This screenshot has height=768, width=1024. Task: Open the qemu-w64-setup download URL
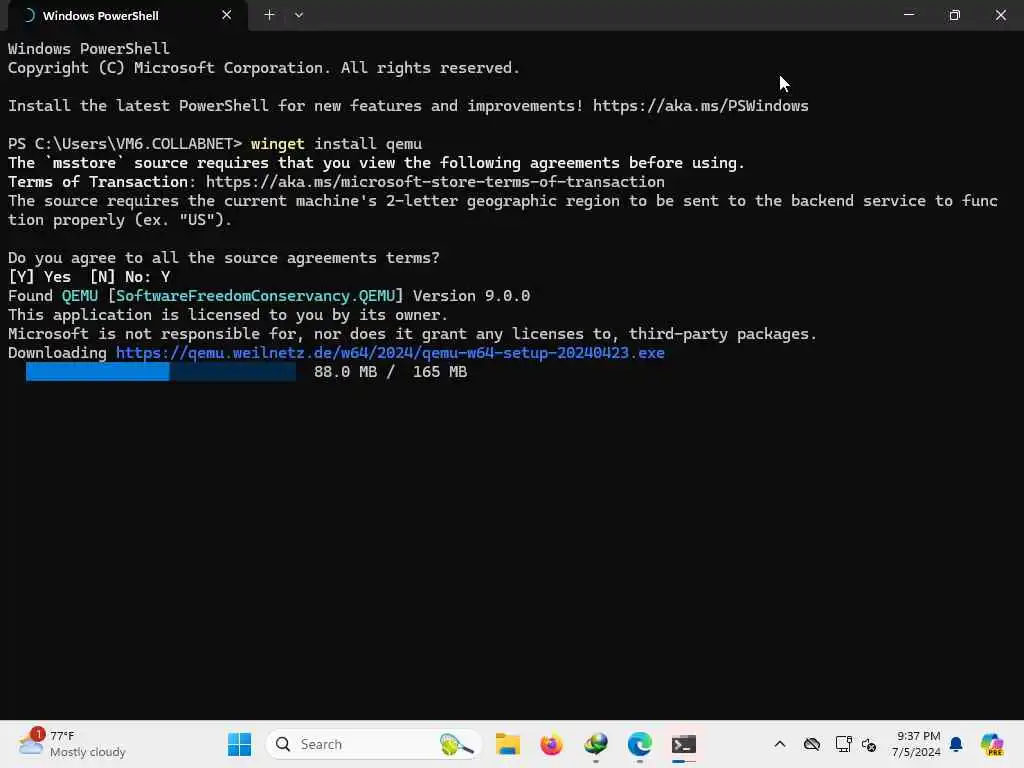coord(390,353)
